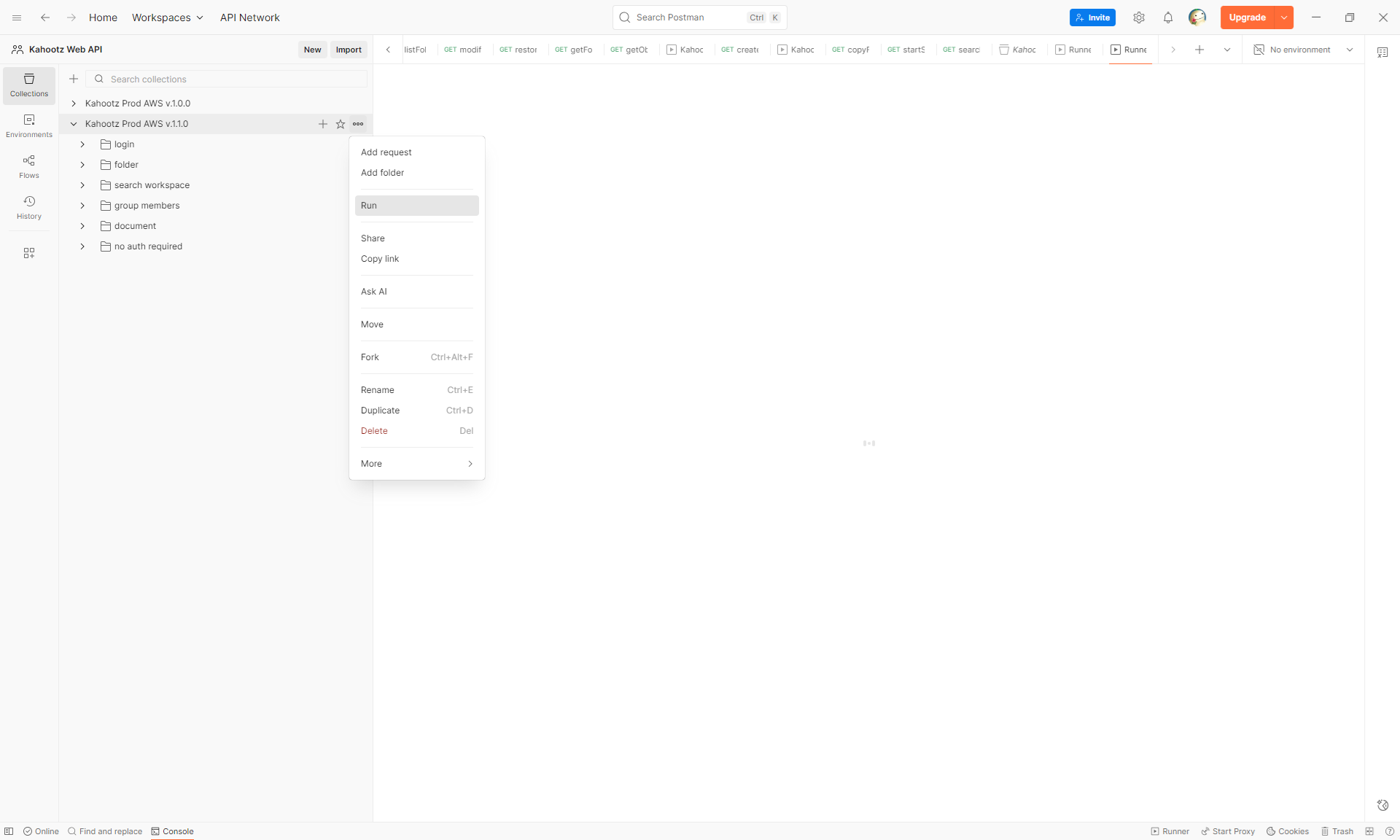Expand the Kahootz Prod AWS v.1.0.0 collection
1400x840 pixels.
pos(74,104)
